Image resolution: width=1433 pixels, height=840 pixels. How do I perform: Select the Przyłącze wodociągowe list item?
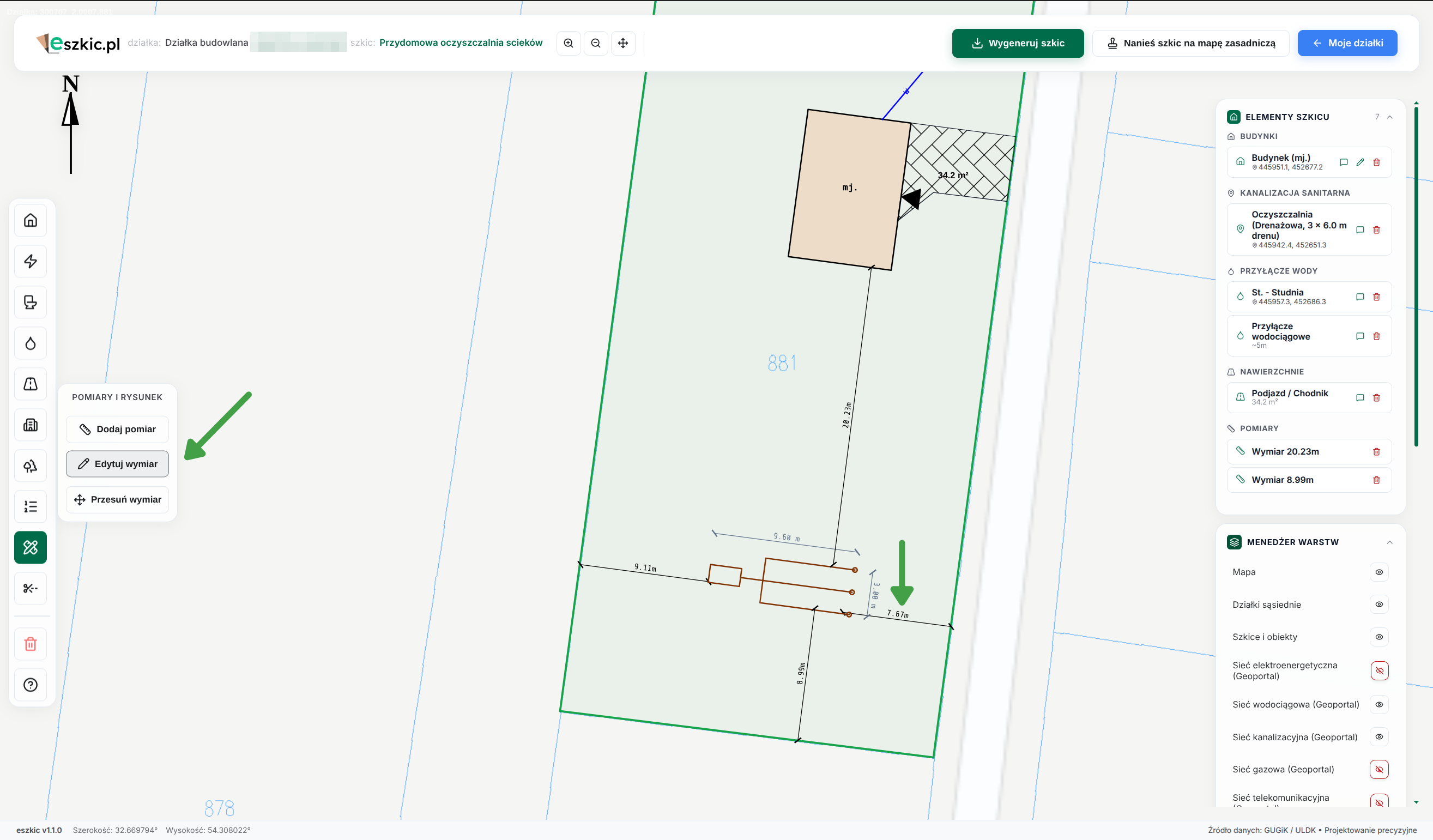[x=1309, y=336]
